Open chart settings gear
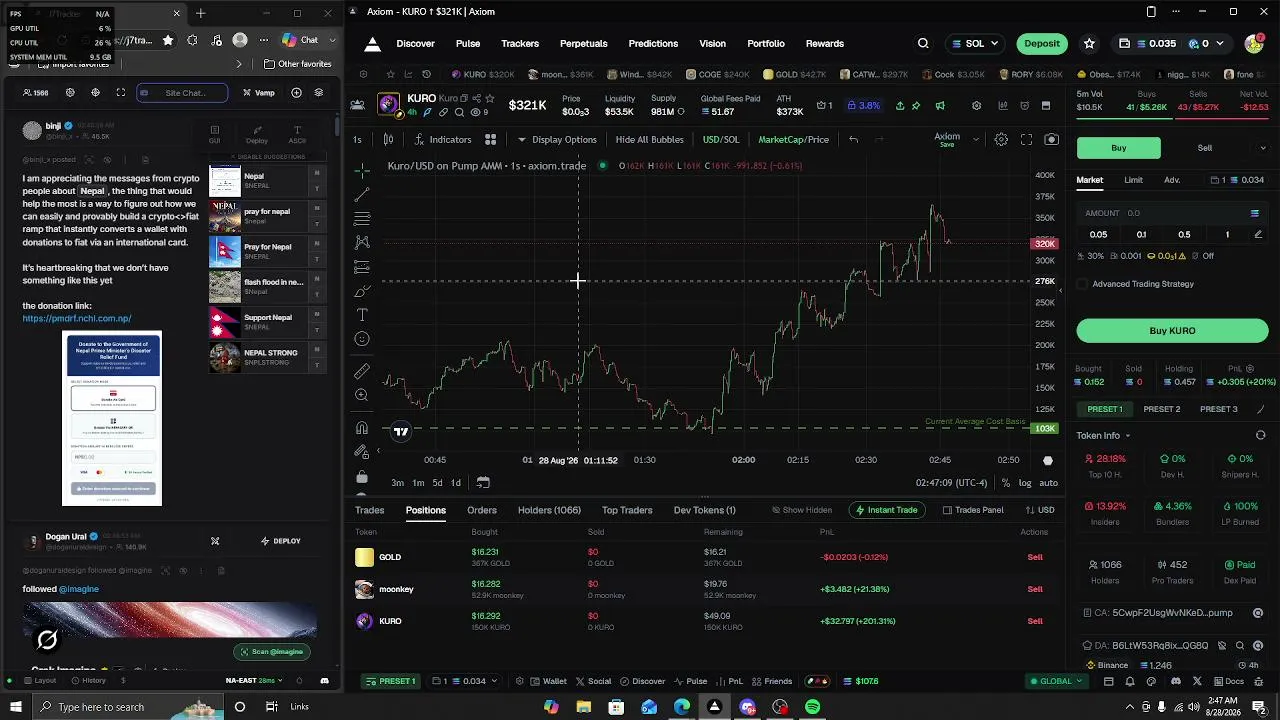 (x=1001, y=140)
